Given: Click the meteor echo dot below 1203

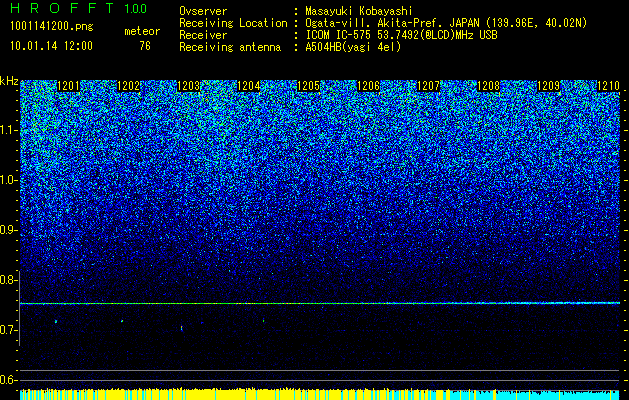Looking at the screenshot, I should 181,328.
